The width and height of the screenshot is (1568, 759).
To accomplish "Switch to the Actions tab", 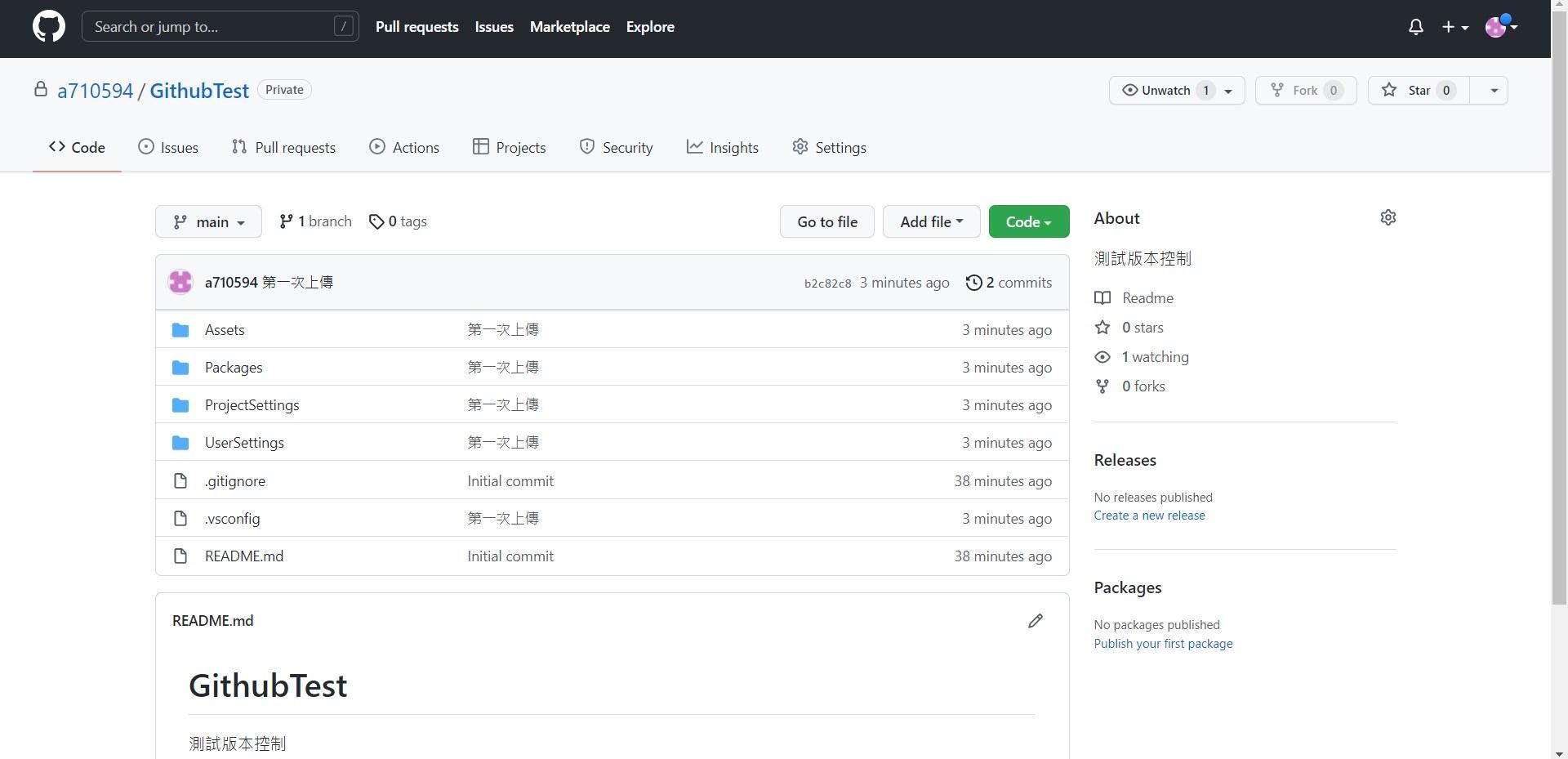I will [404, 147].
